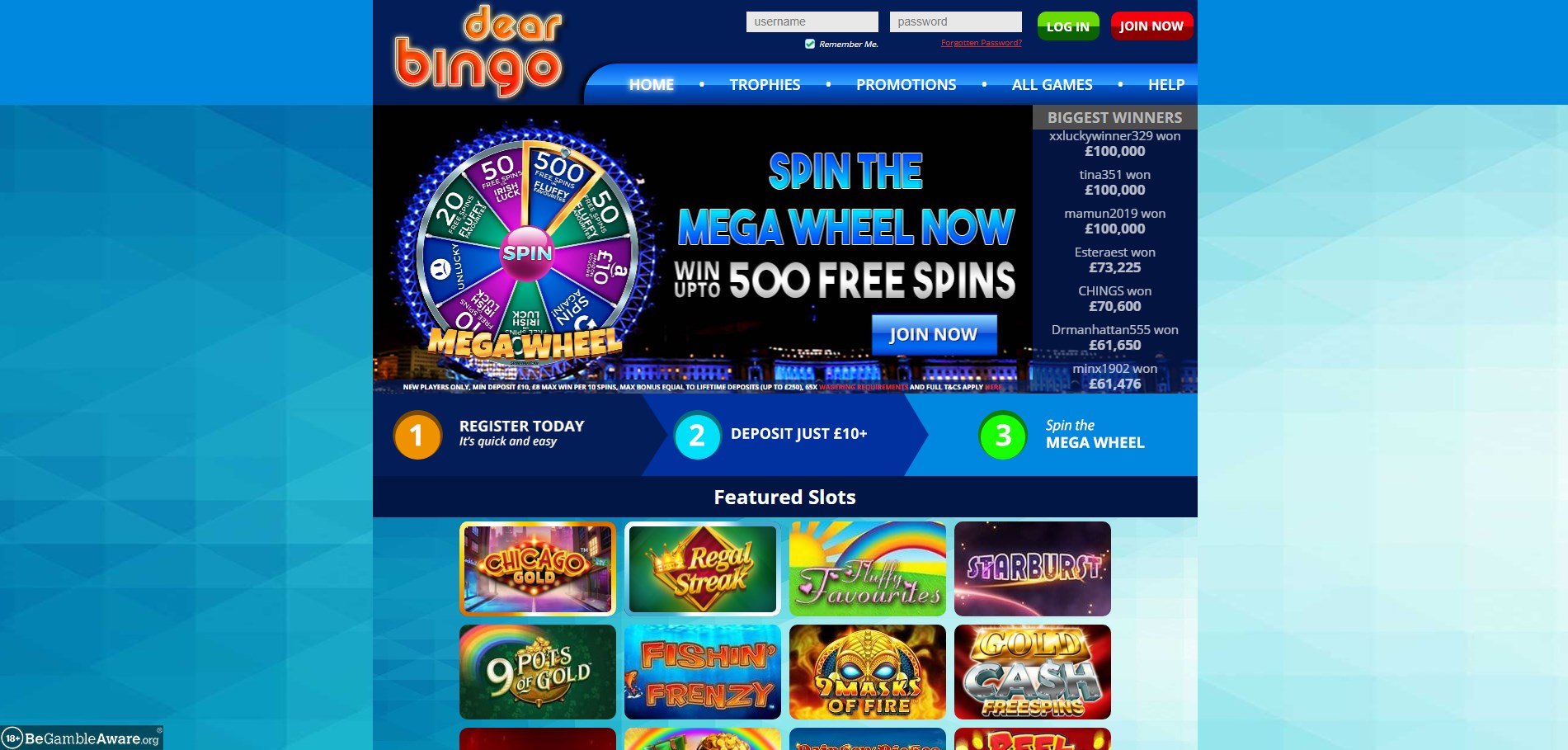Viewport: 1568px width, 750px height.
Task: Click the green Log In button
Action: (1068, 26)
